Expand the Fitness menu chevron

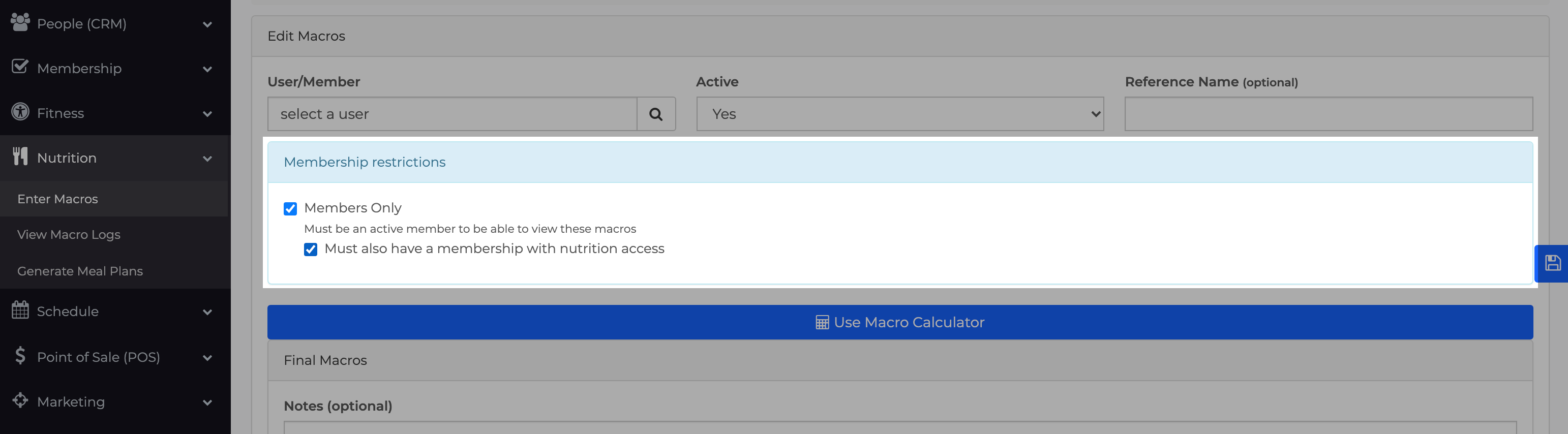point(207,114)
